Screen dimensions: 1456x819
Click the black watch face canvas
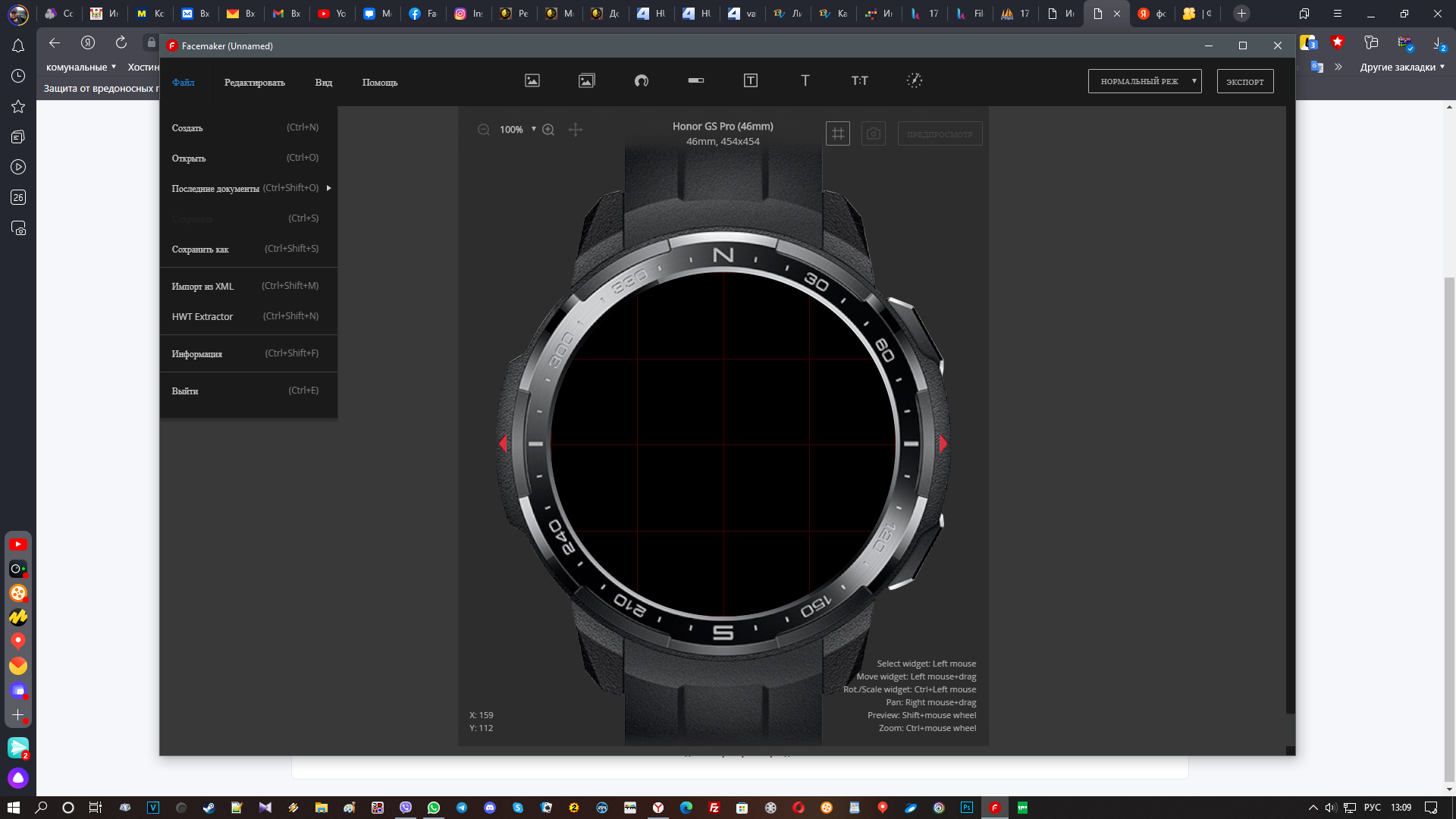pyautogui.click(x=723, y=444)
